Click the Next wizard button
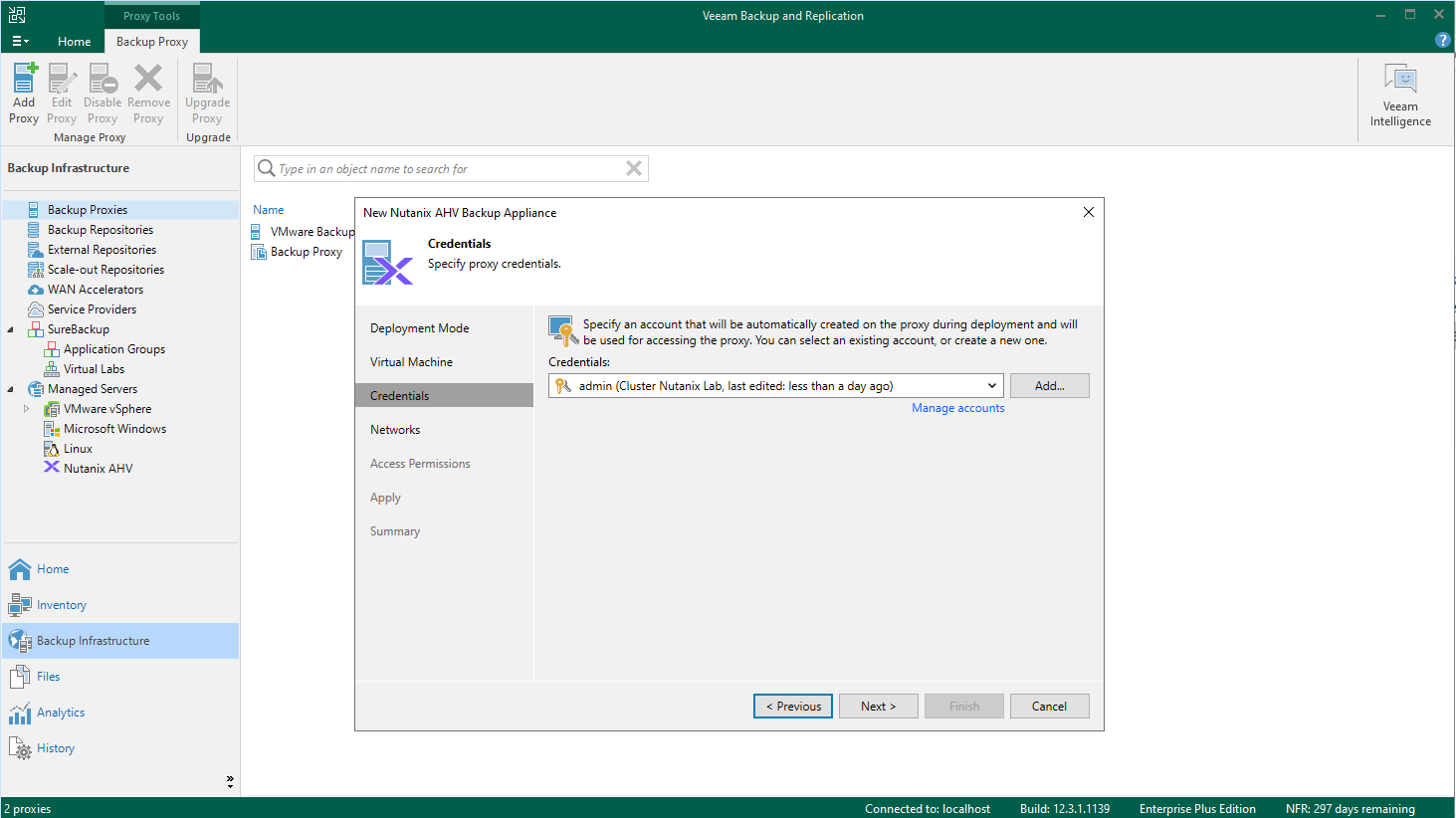 pos(879,707)
